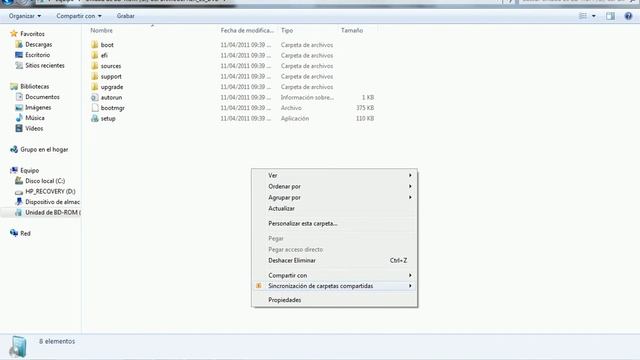Select the bootmgr file icon

[95, 108]
